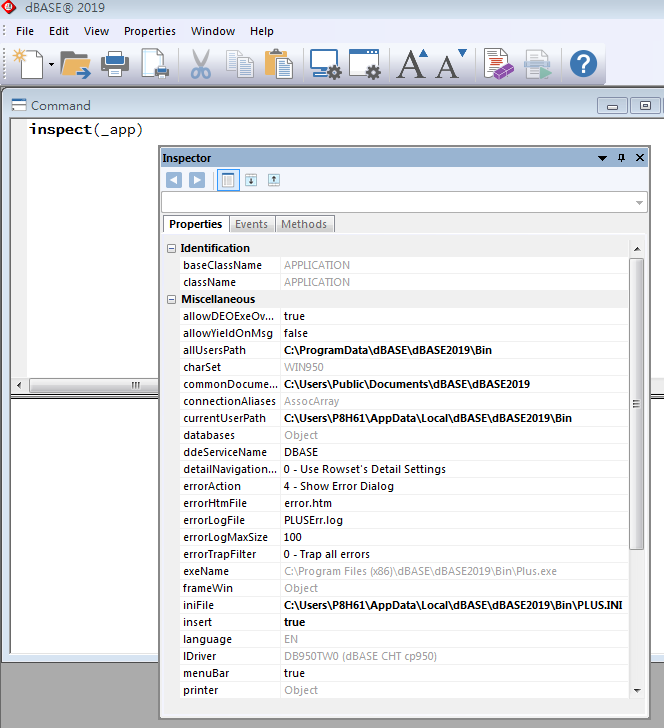Click Command window horizontal scrollbar thumb
This screenshot has height=728, width=664.
coord(93,385)
